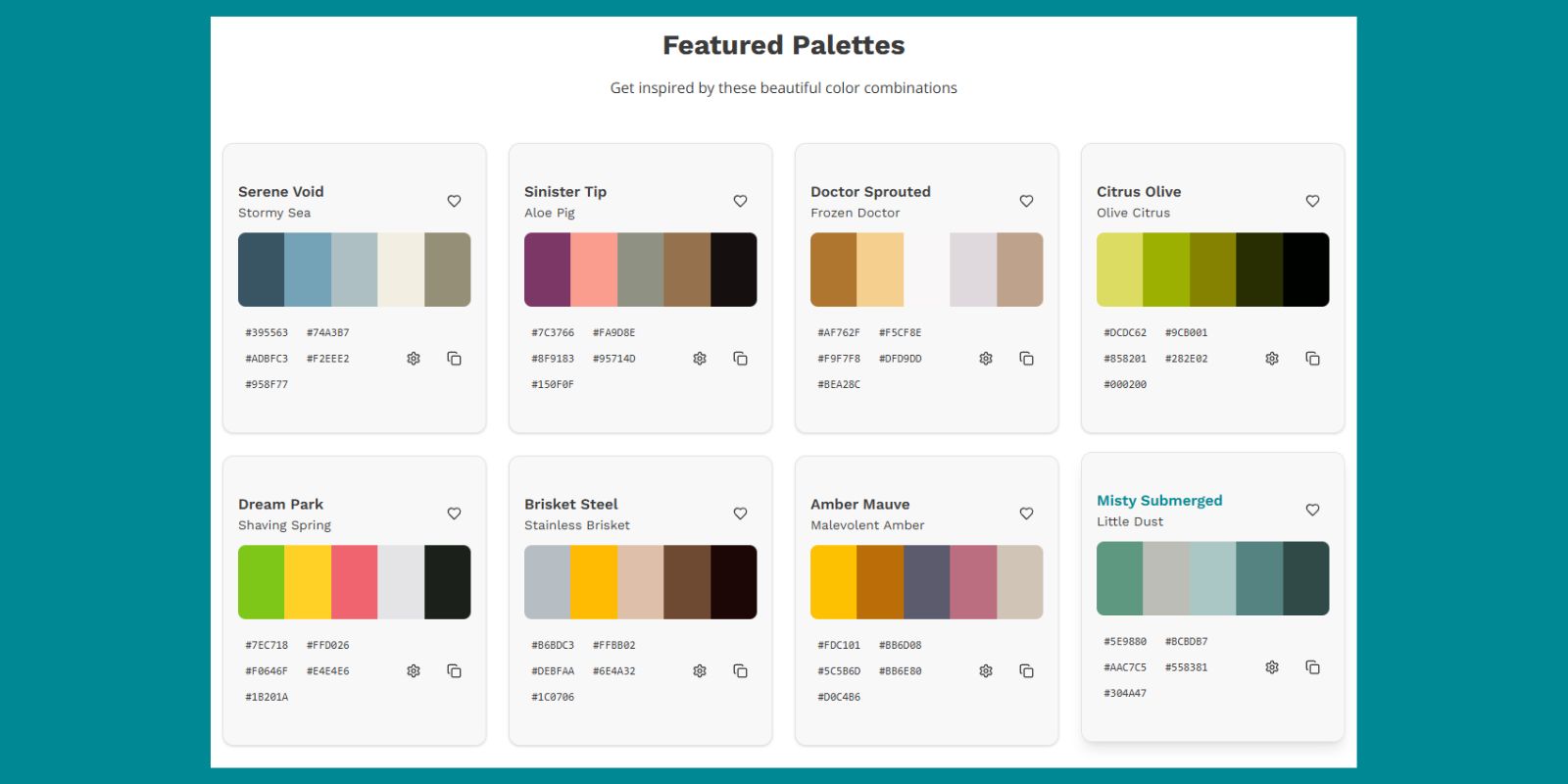Click the Amber Mauve gear icon
The height and width of the screenshot is (784, 1568).
986,671
